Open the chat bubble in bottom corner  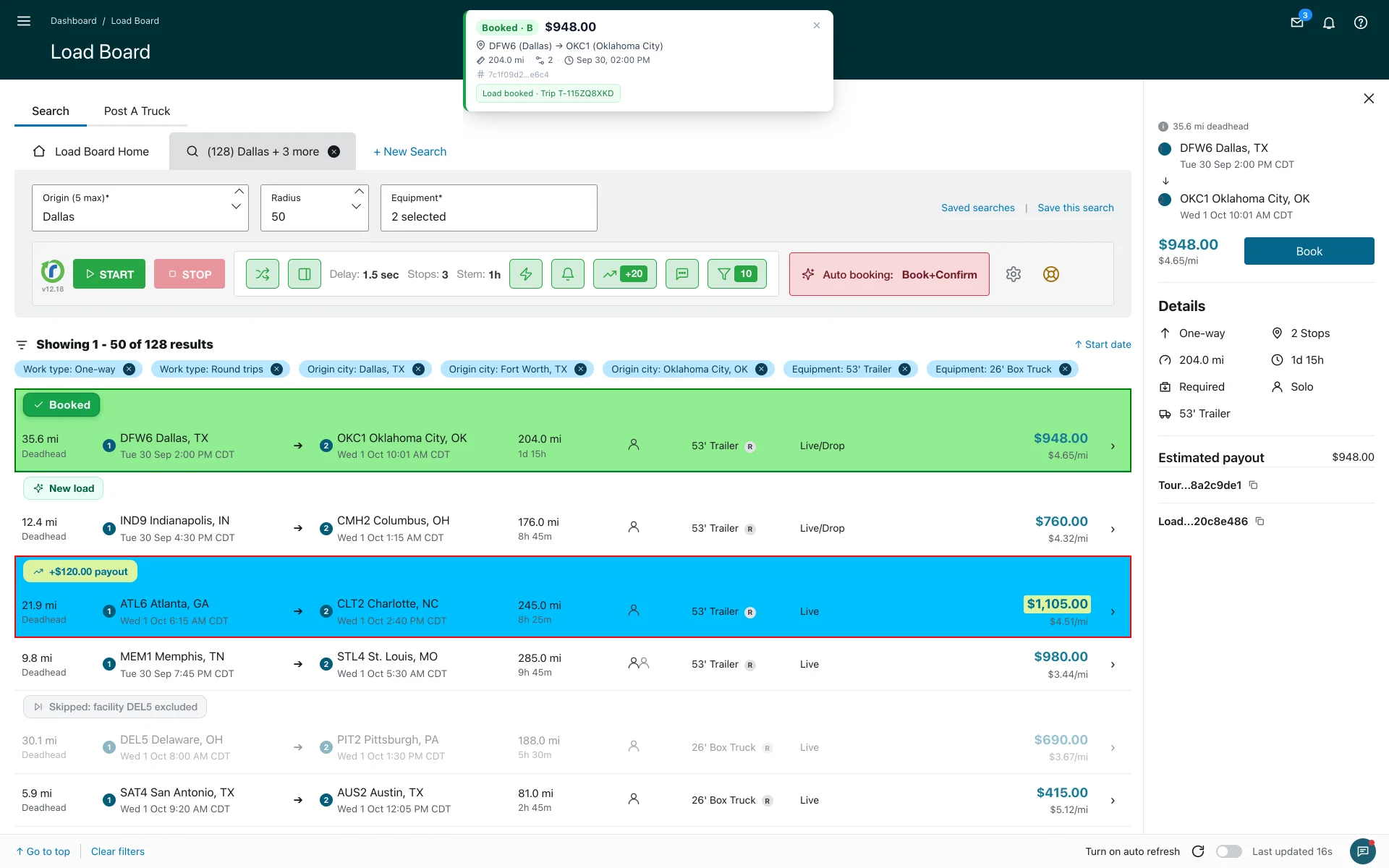1363,851
